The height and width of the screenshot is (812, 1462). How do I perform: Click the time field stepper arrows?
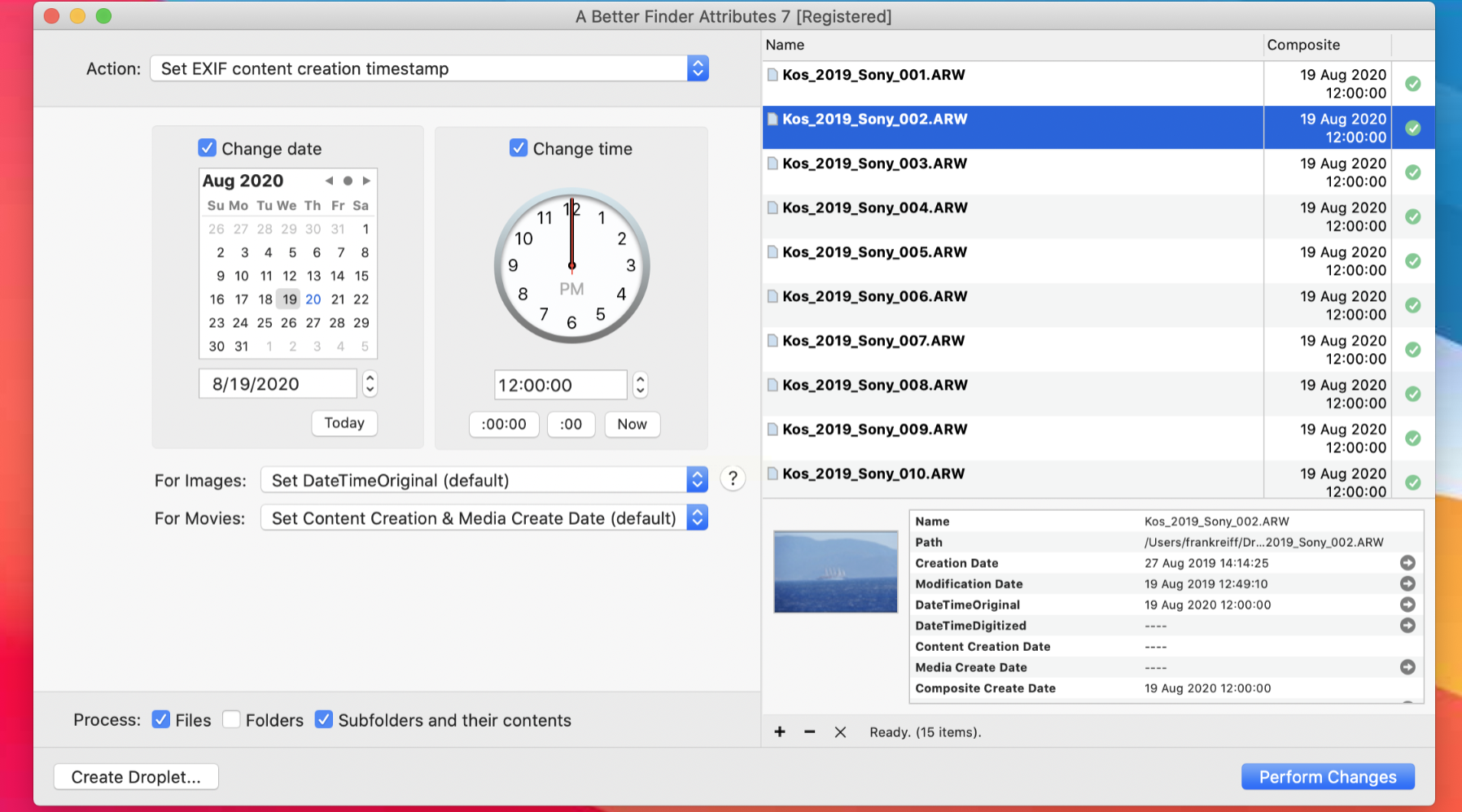[x=641, y=385]
